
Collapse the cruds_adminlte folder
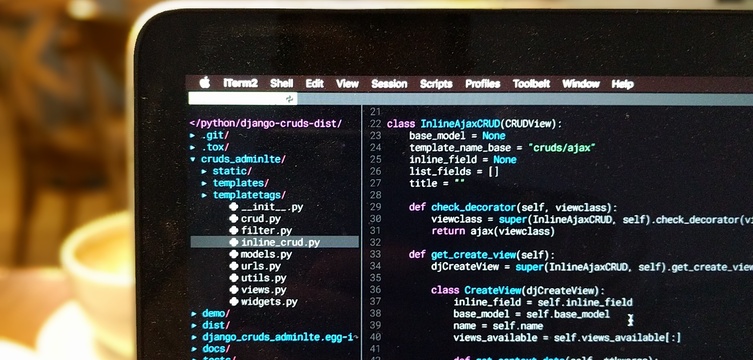[193, 159]
